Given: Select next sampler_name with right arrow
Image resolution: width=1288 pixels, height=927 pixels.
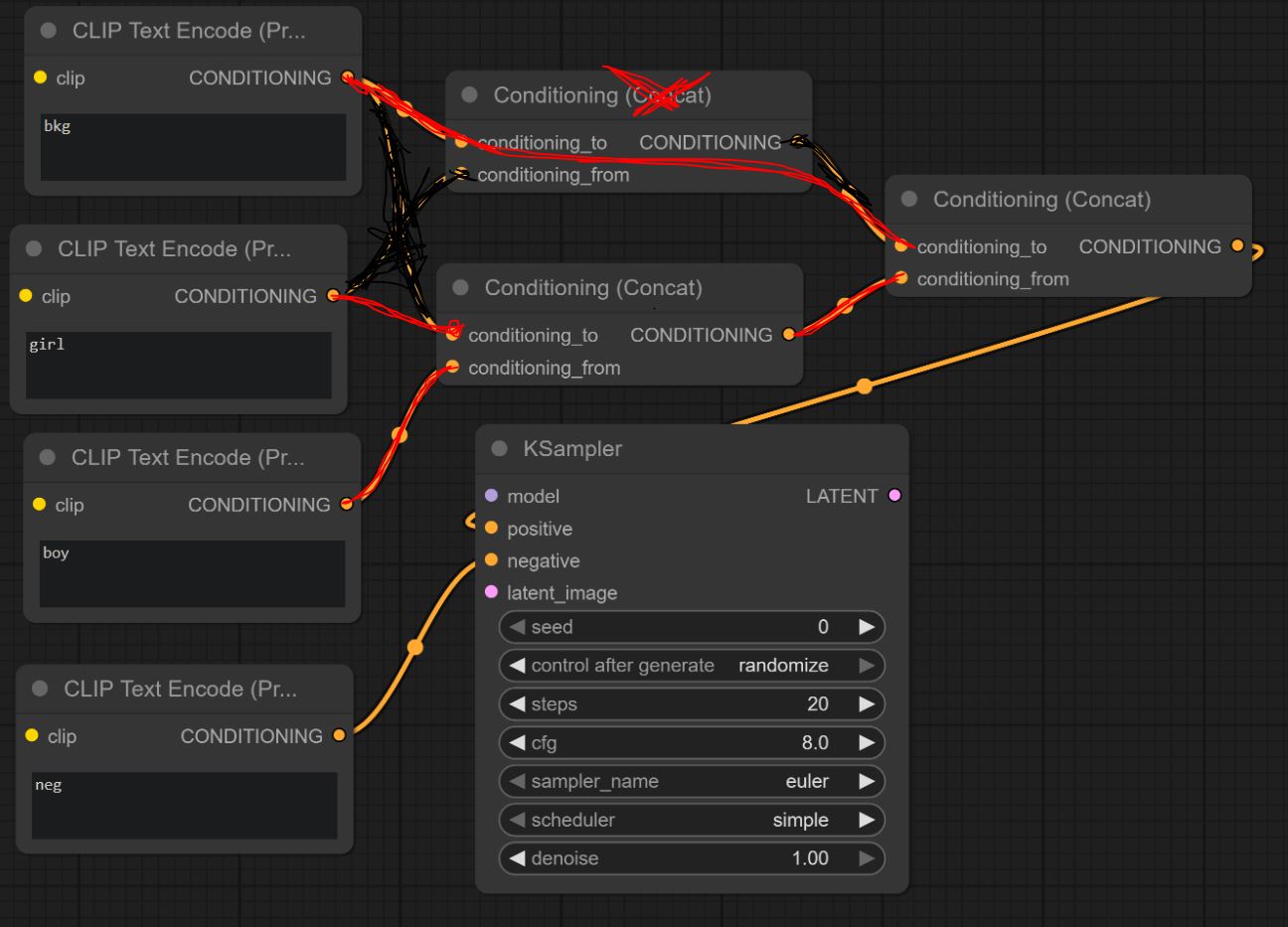Looking at the screenshot, I should [x=867, y=782].
